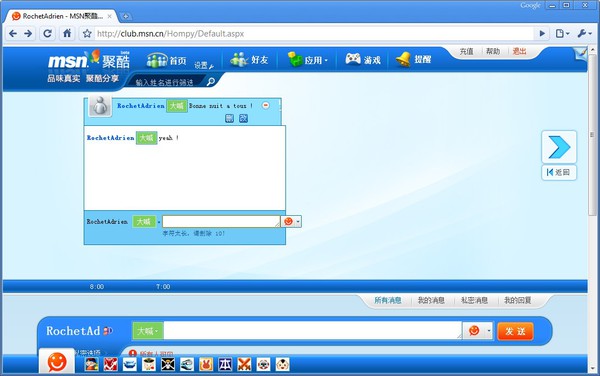Click the magnifier search icon in name filter
600x376 pixels.
(x=210, y=81)
